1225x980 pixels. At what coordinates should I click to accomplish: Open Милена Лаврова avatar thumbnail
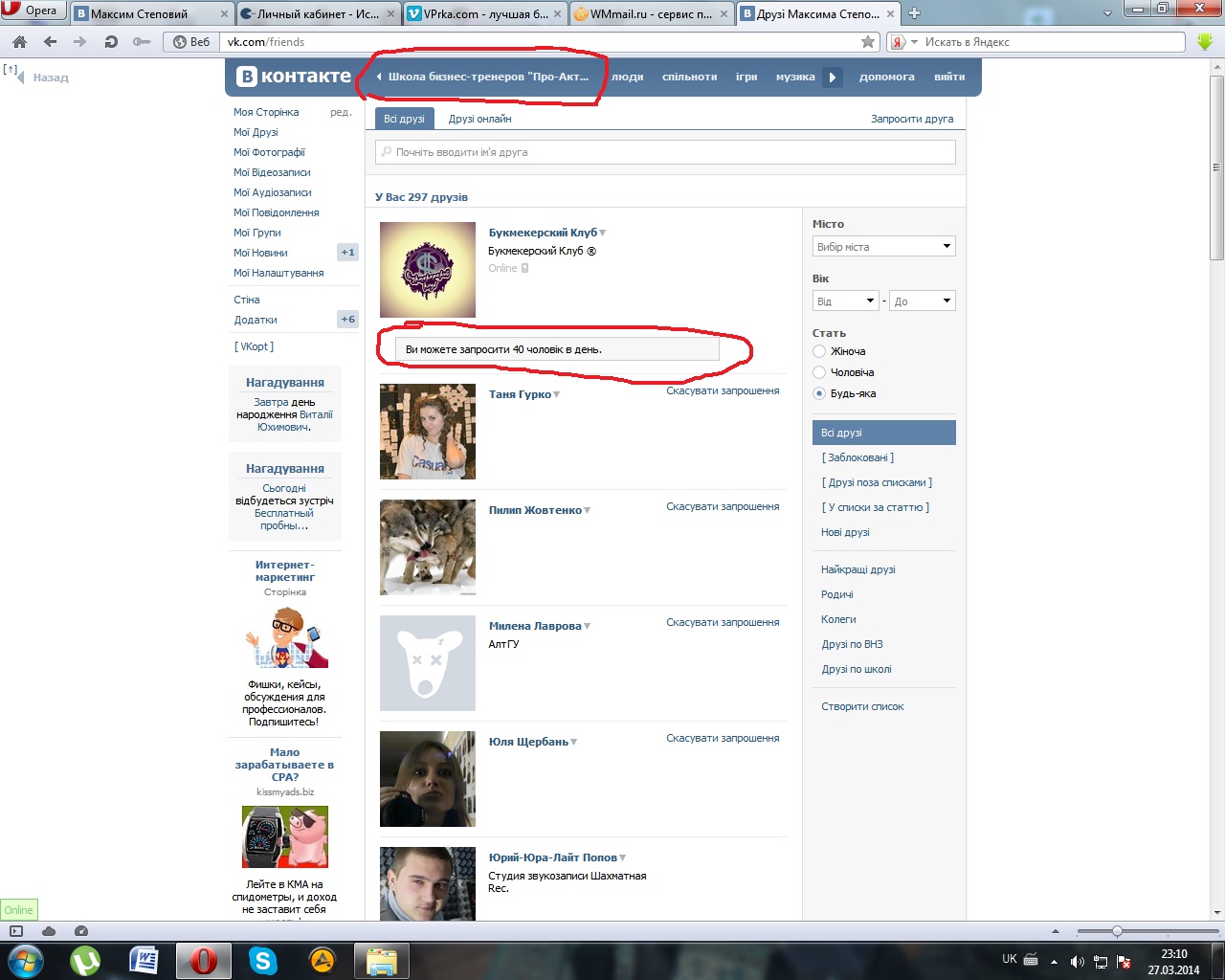(x=428, y=663)
